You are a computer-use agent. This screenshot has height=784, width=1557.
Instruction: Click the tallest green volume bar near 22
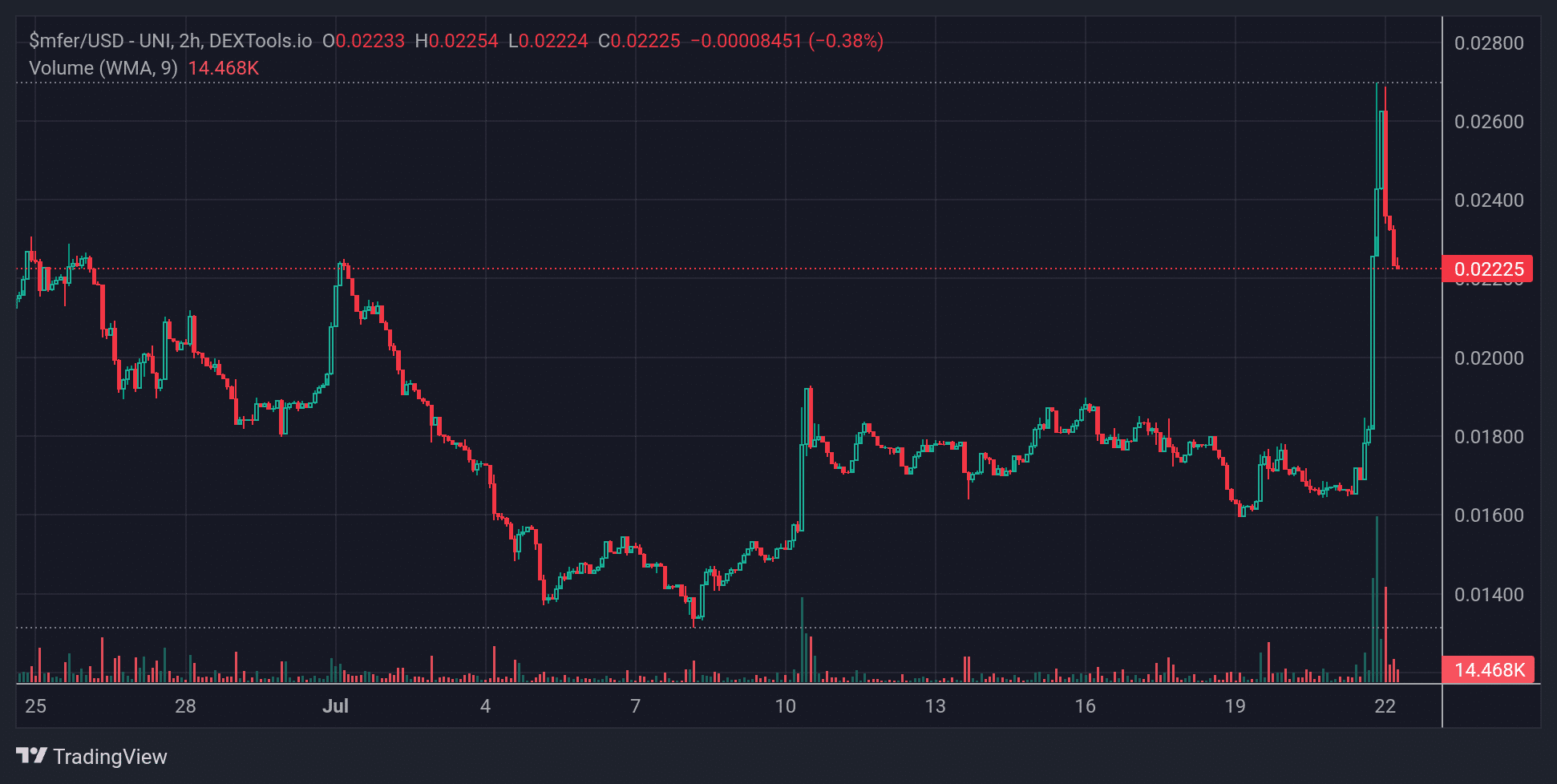coord(1377,600)
